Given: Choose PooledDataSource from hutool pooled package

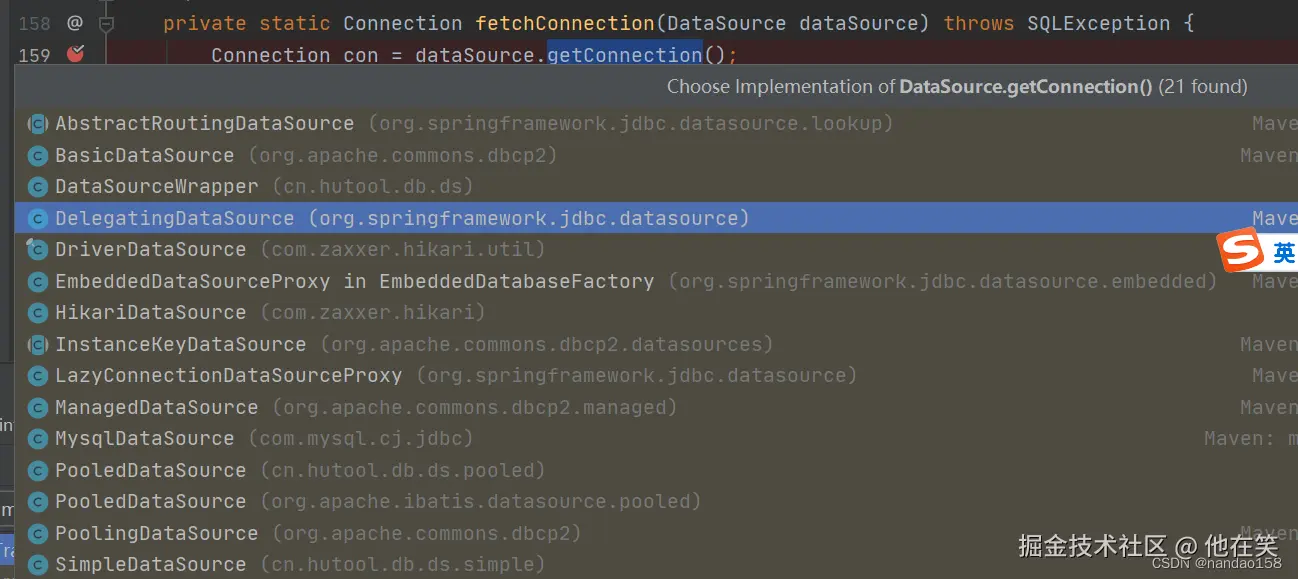Looking at the screenshot, I should (x=150, y=470).
